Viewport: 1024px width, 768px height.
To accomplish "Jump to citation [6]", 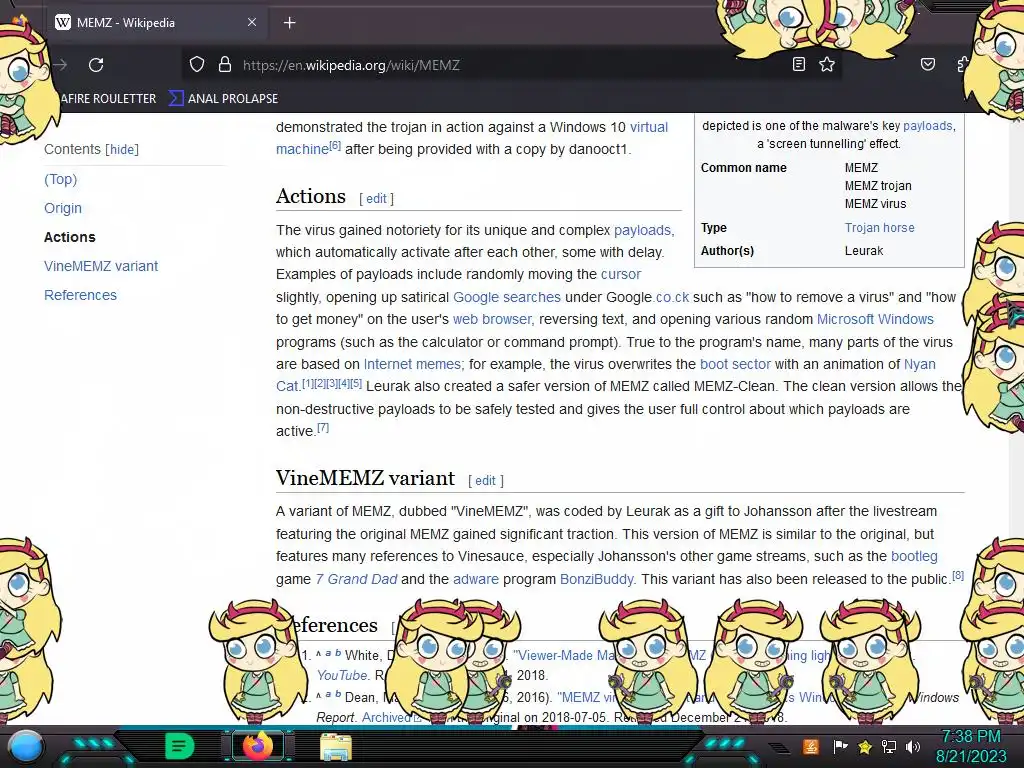I will 335,146.
